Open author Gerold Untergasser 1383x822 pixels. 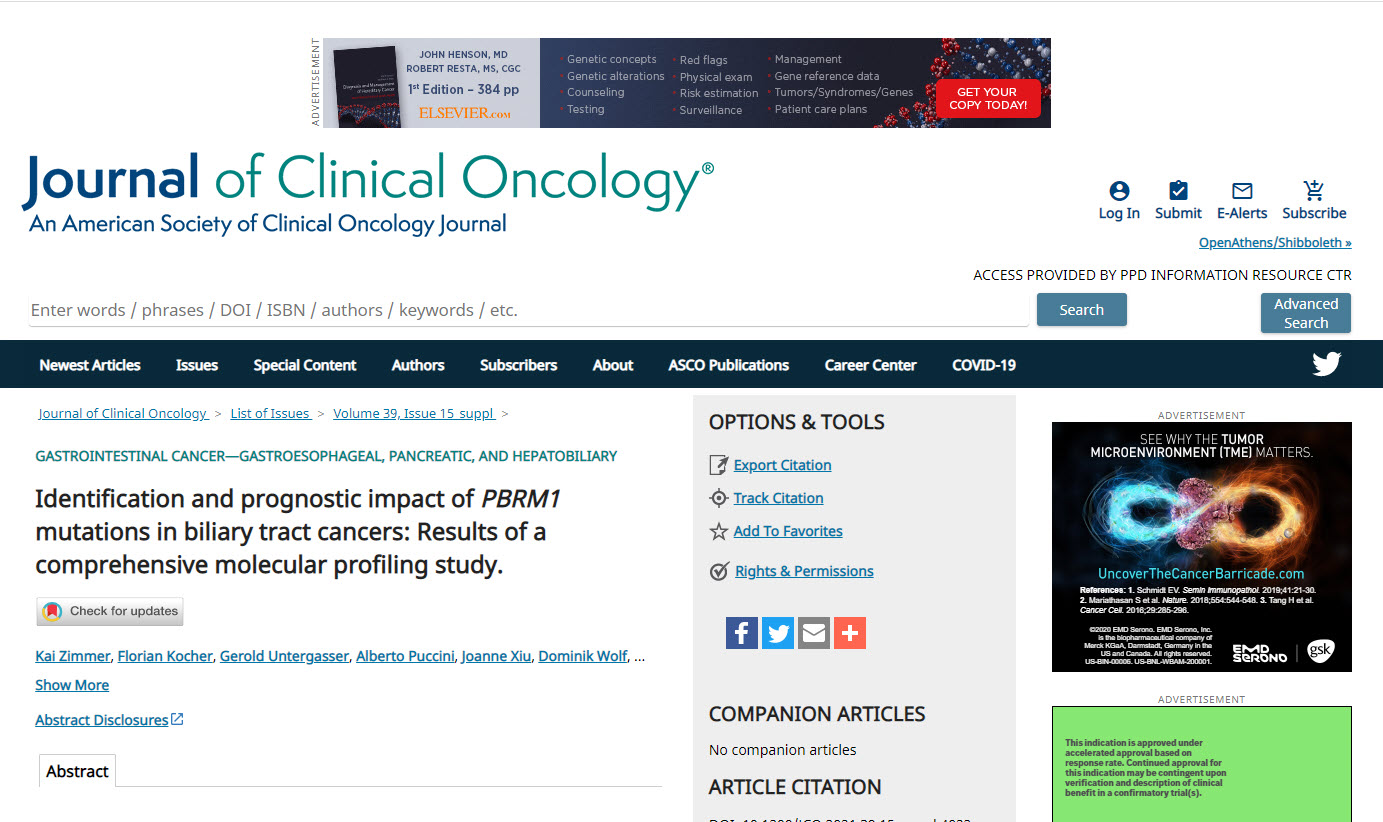tap(284, 656)
